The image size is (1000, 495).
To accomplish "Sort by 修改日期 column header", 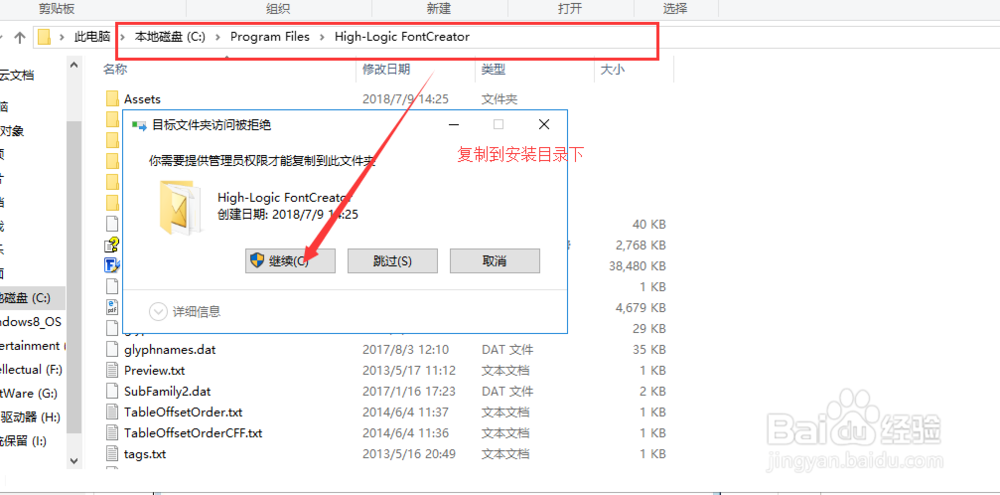I will coord(386,69).
